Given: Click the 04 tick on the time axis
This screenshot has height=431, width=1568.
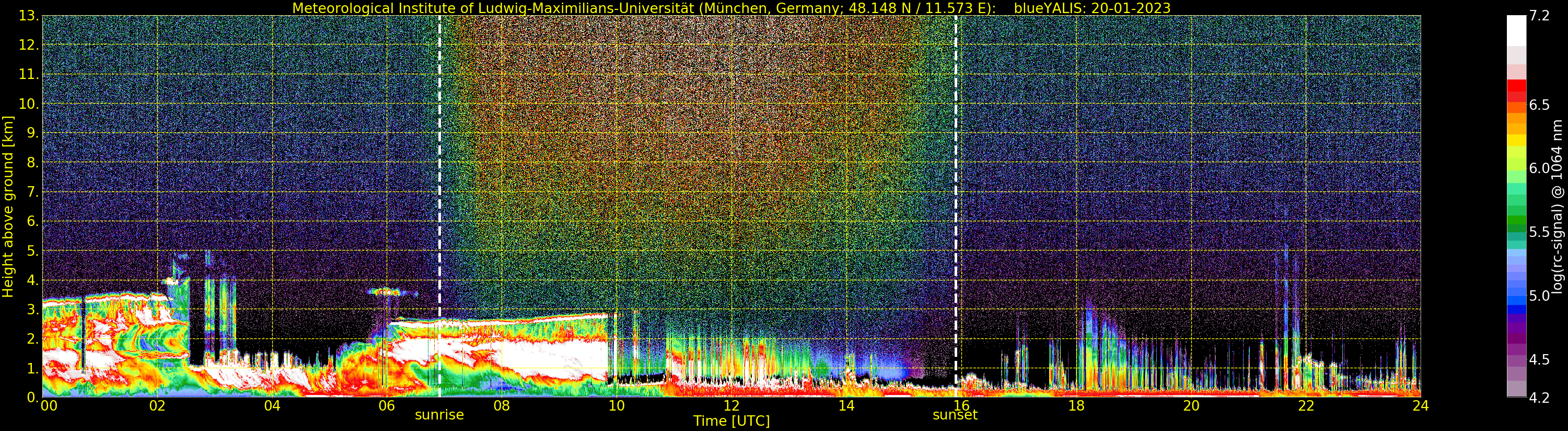Looking at the screenshot, I should [272, 406].
